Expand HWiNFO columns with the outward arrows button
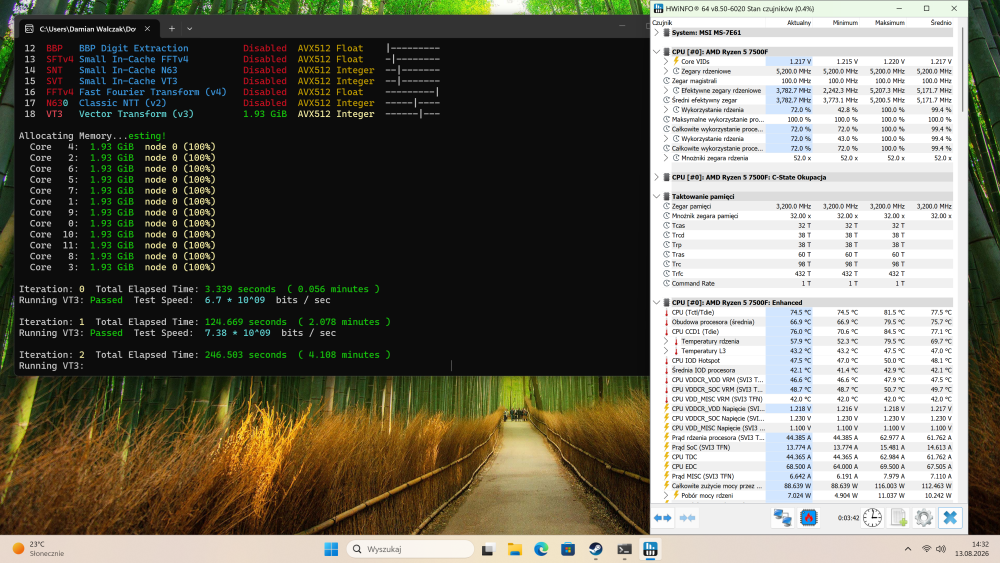The height and width of the screenshot is (563, 1000). (663, 518)
